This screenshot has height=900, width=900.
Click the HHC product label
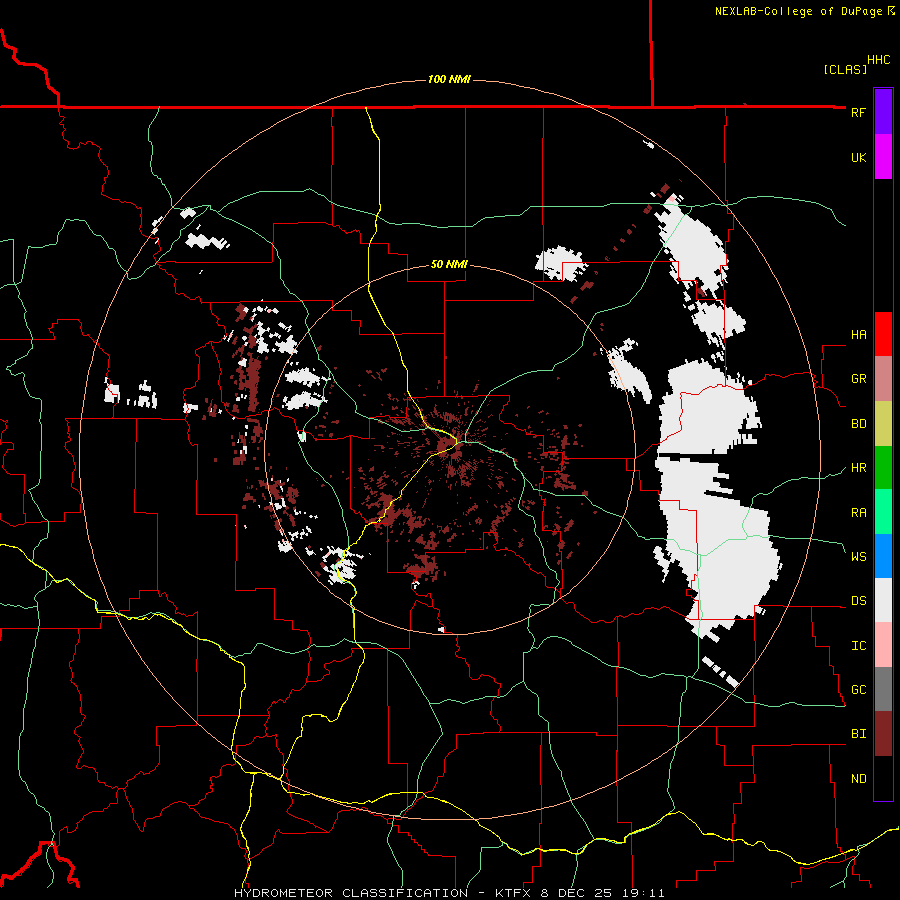coord(878,59)
